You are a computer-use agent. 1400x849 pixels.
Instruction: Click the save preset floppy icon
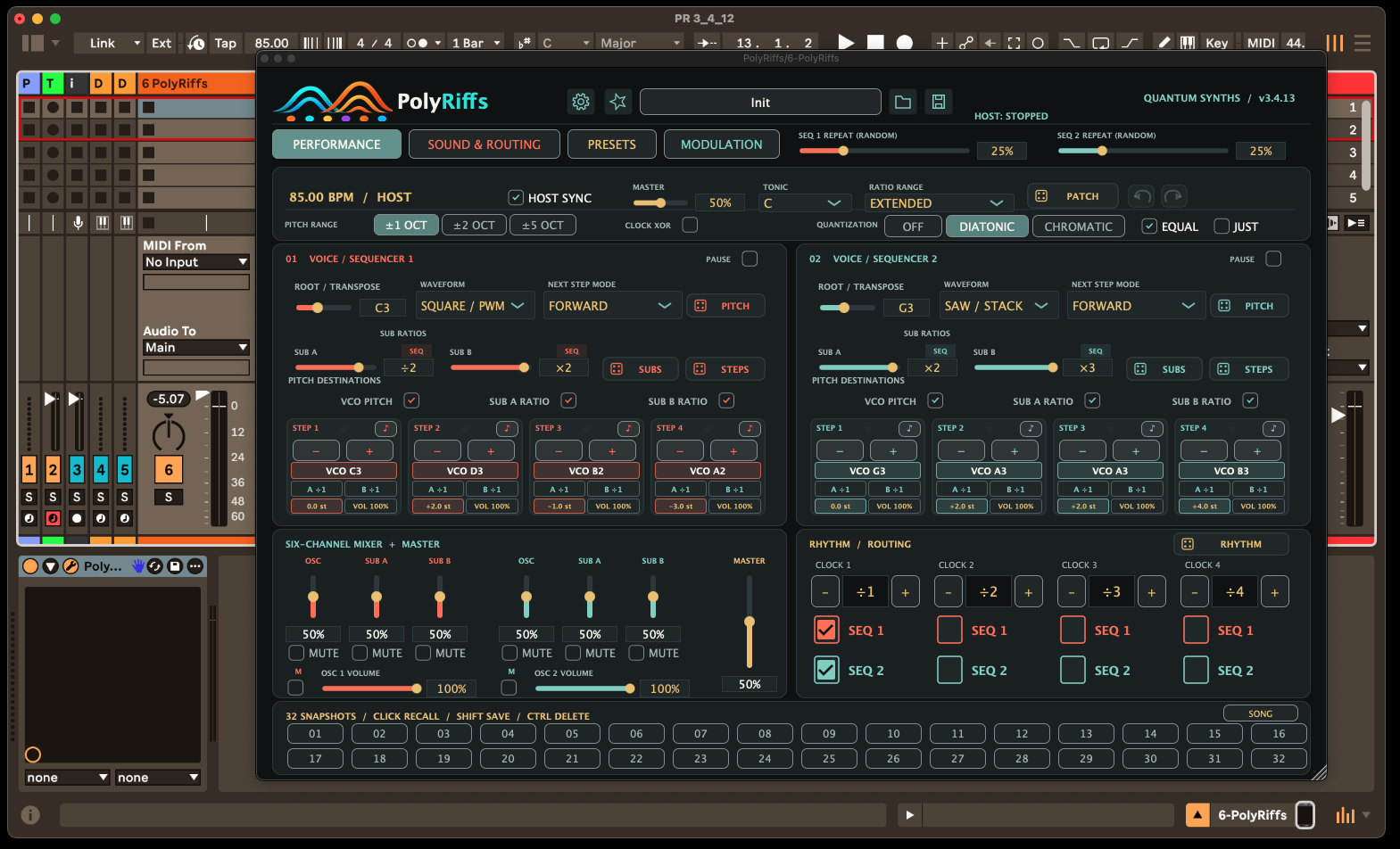click(x=939, y=102)
